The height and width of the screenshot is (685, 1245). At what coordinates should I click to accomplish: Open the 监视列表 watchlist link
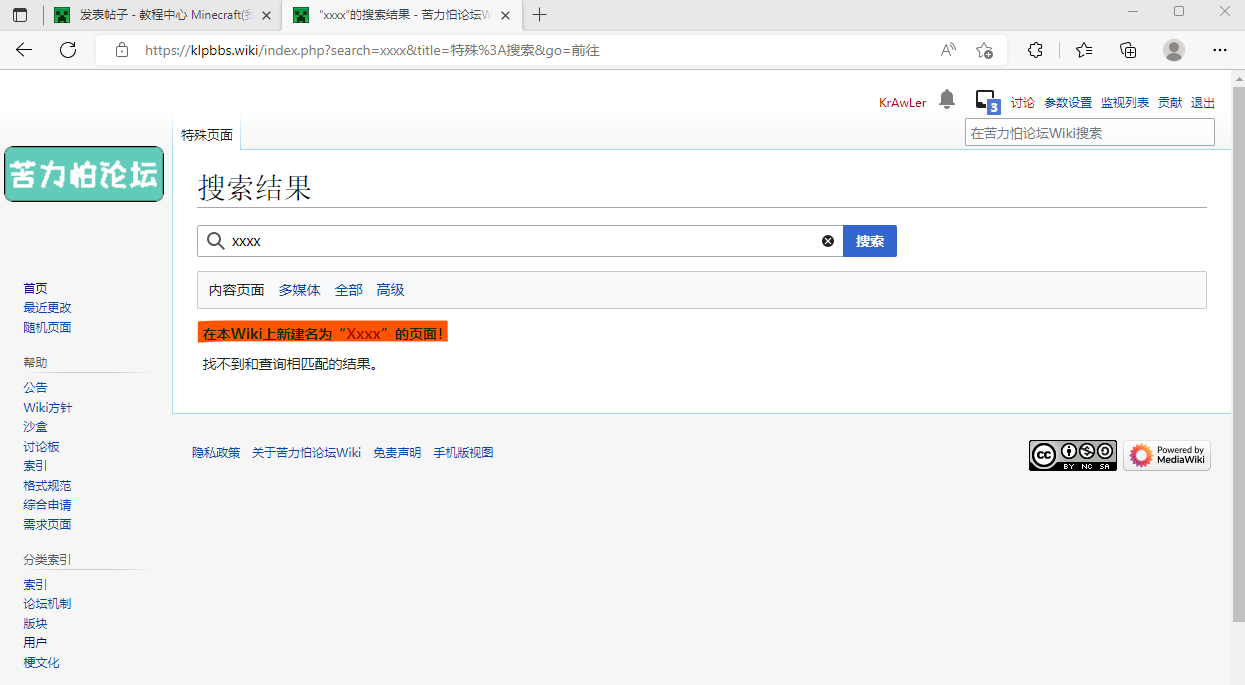tap(1125, 103)
